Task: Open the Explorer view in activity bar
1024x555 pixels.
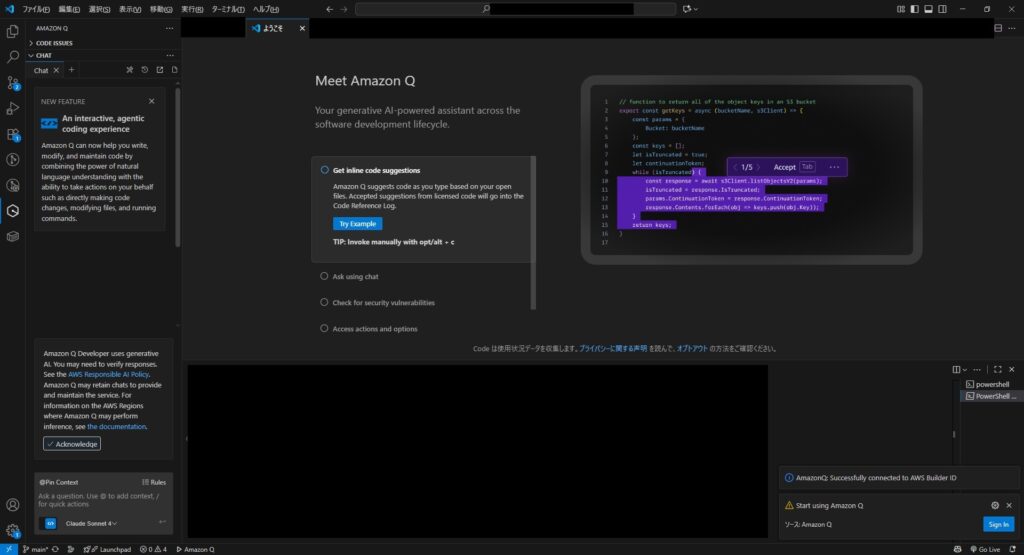Action: [12, 31]
